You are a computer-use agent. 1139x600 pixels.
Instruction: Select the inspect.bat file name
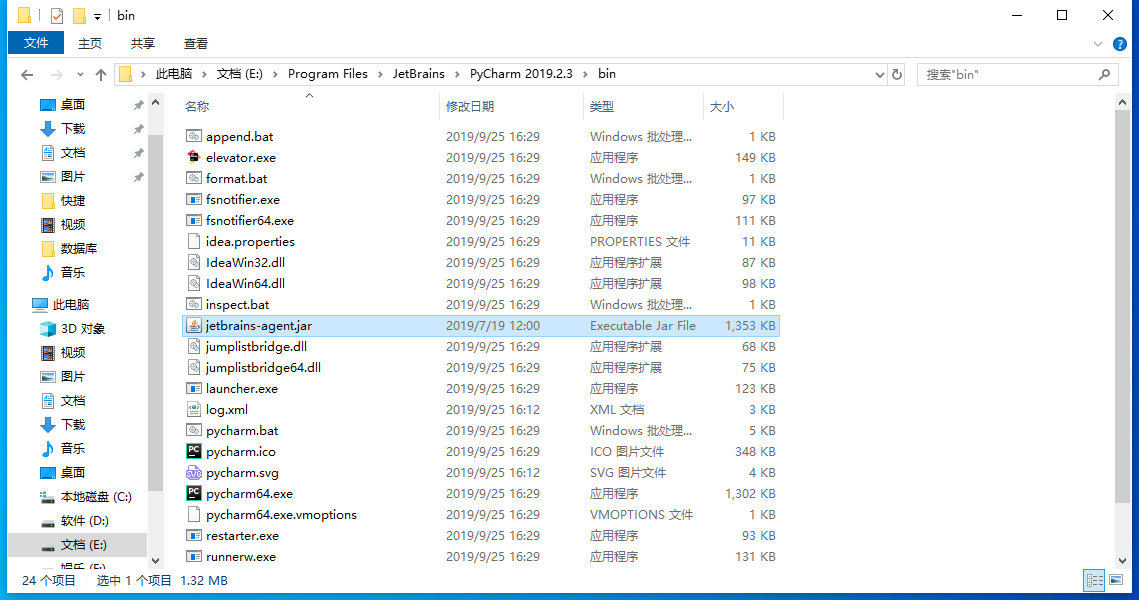pos(238,304)
